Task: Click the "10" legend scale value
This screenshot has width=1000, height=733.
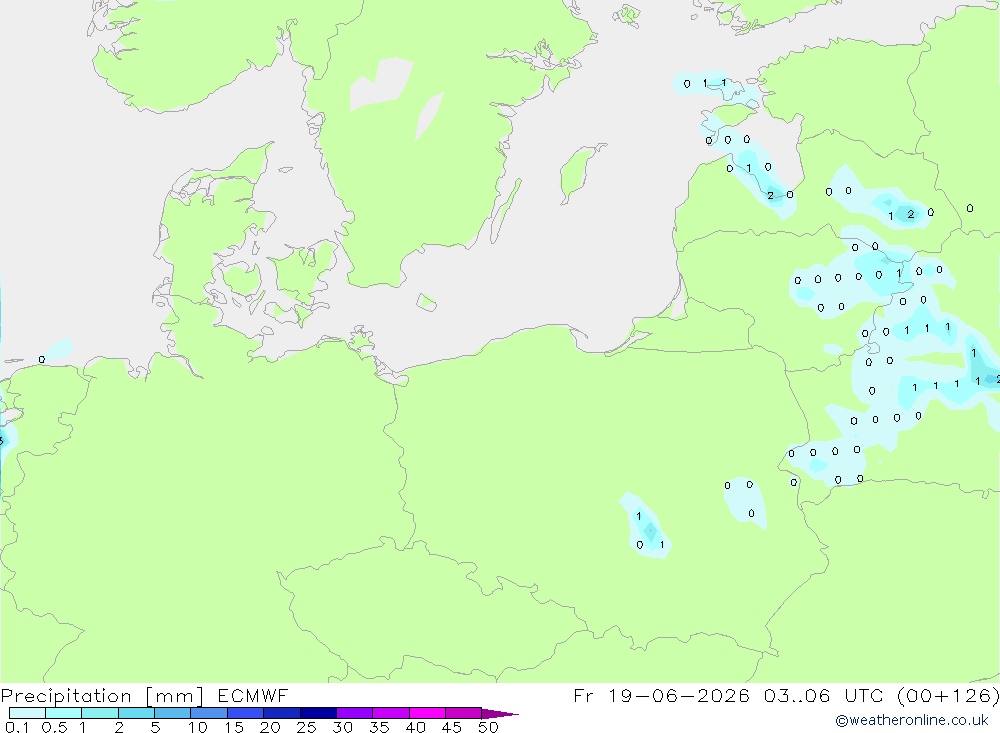Action: click(x=198, y=727)
